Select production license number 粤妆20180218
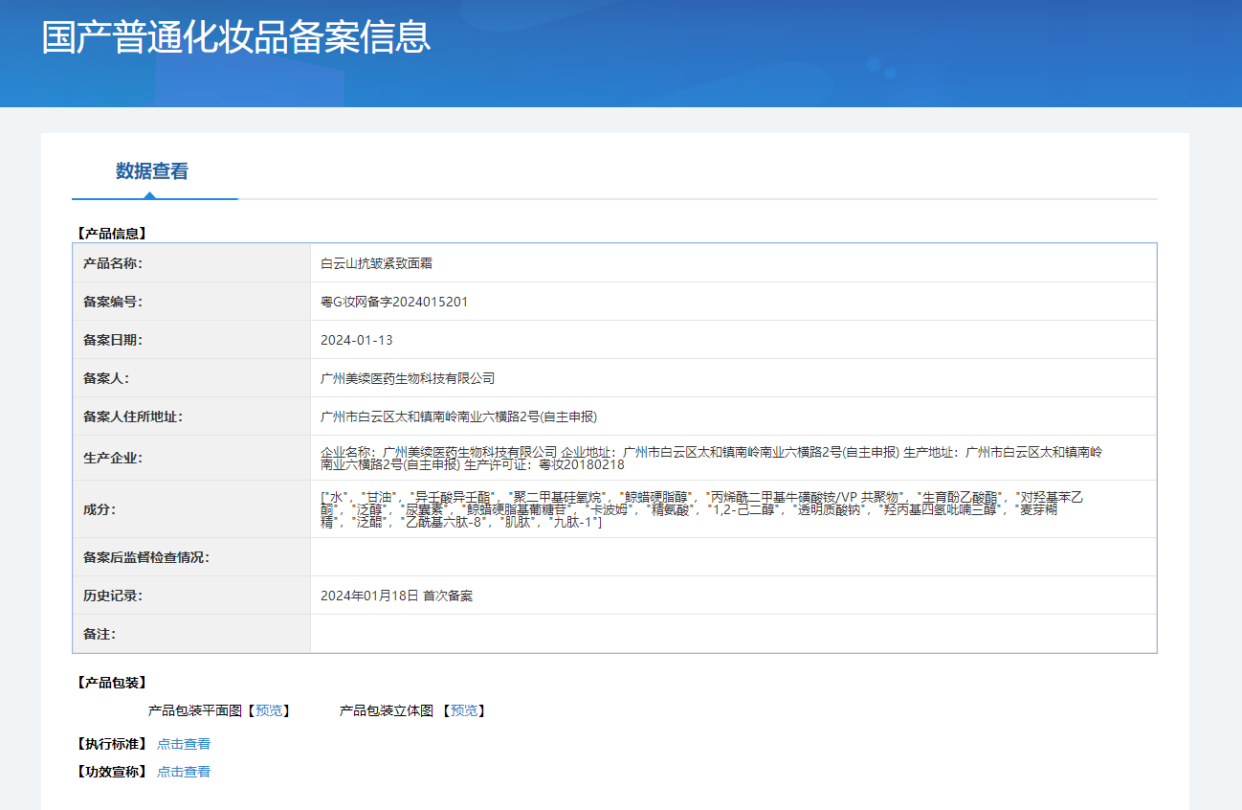The width and height of the screenshot is (1242, 810). pyautogui.click(x=582, y=465)
